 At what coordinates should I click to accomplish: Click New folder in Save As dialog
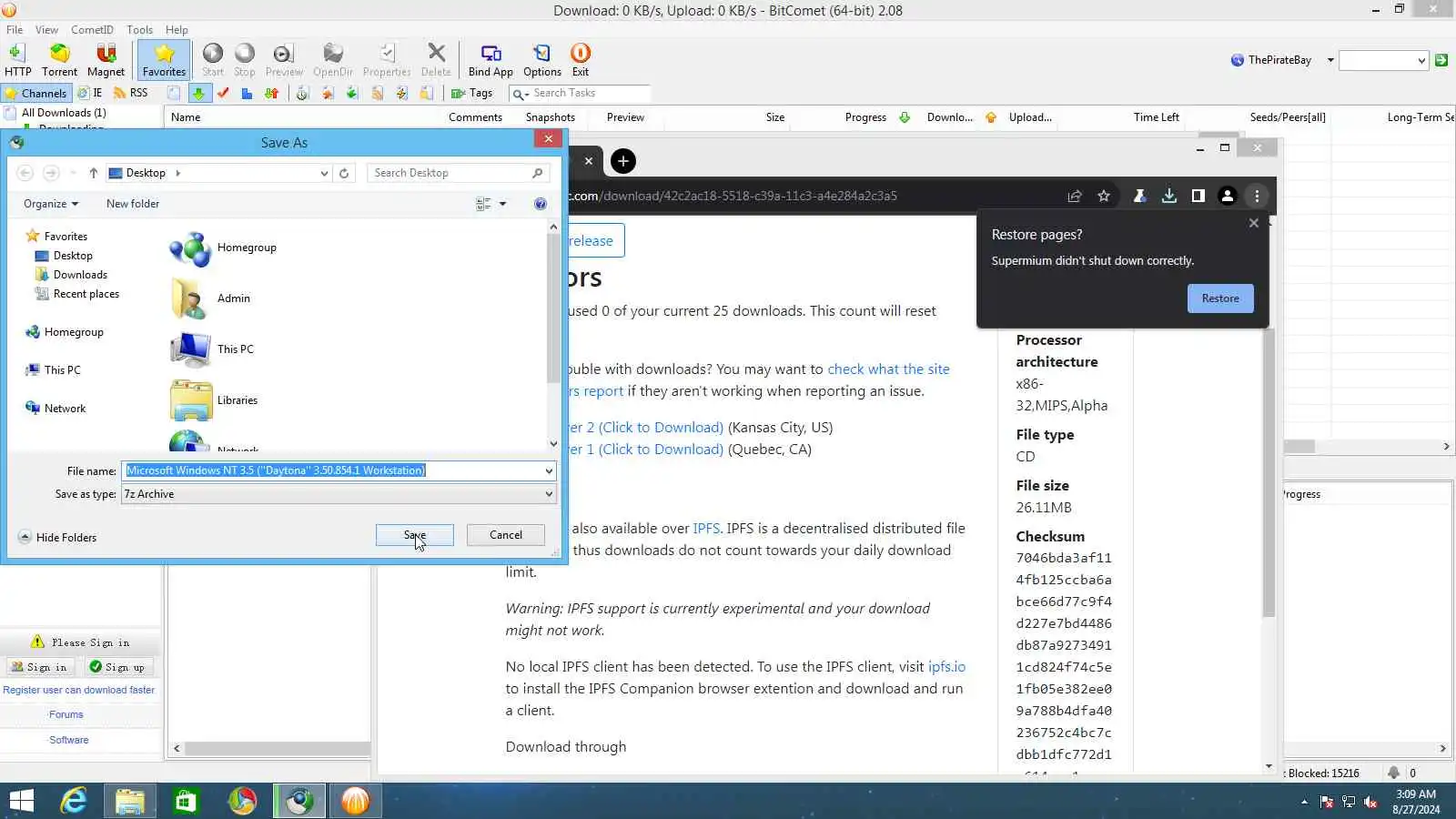[133, 204]
